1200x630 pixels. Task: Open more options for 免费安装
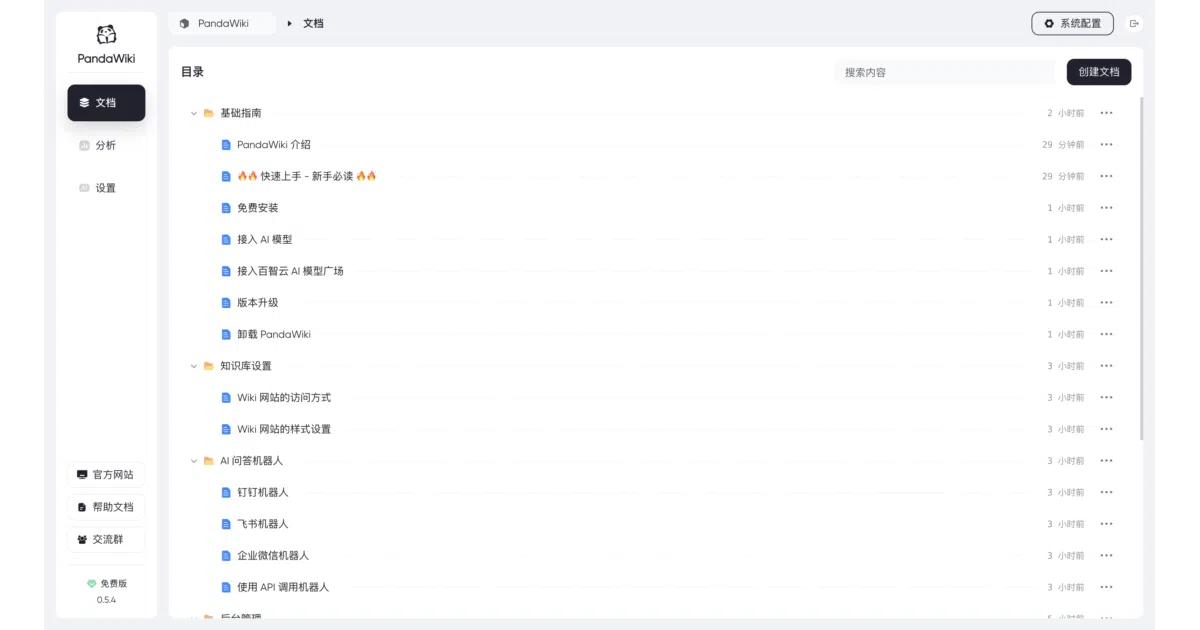[1106, 208]
